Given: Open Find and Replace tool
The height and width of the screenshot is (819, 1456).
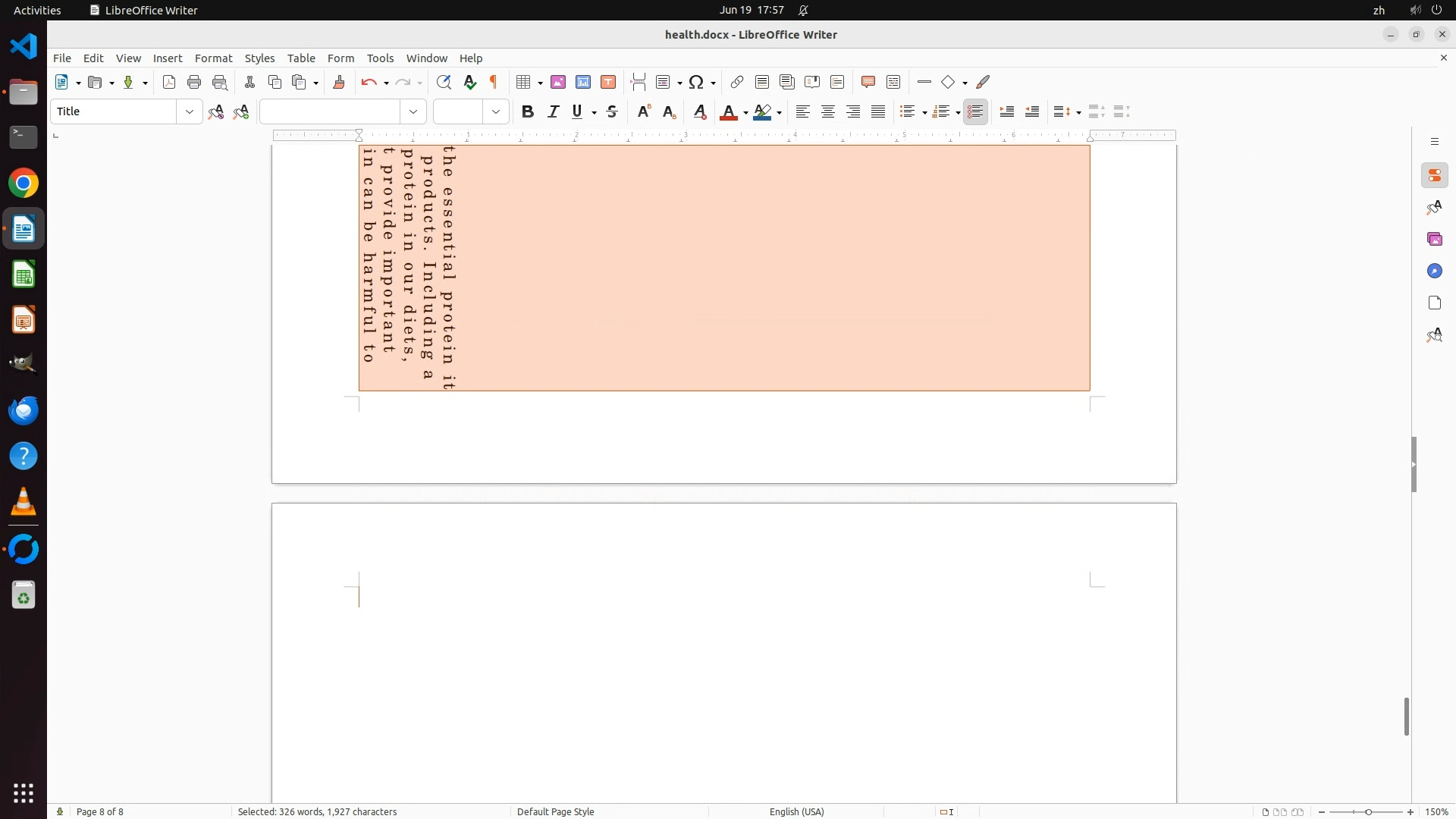Looking at the screenshot, I should [444, 83].
